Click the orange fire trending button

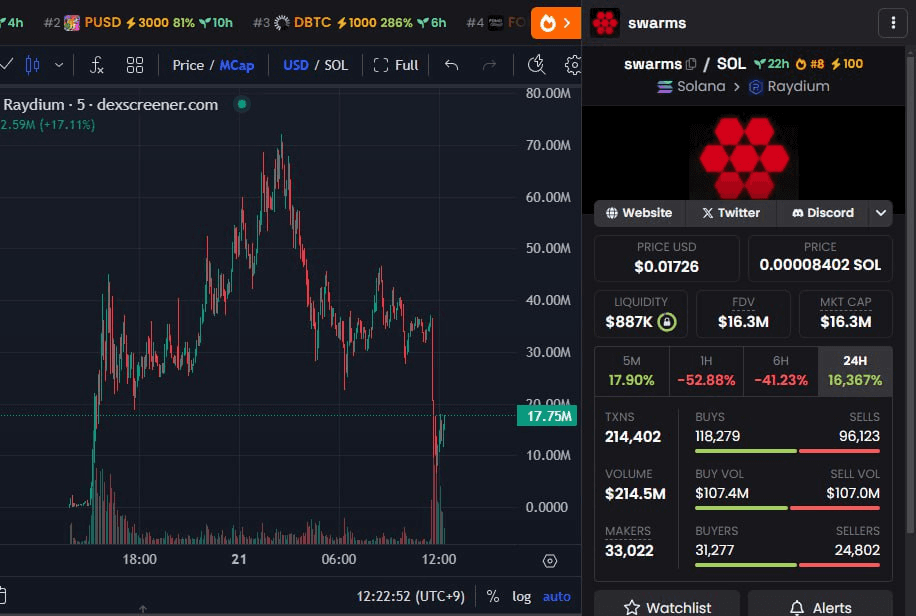pyautogui.click(x=556, y=23)
